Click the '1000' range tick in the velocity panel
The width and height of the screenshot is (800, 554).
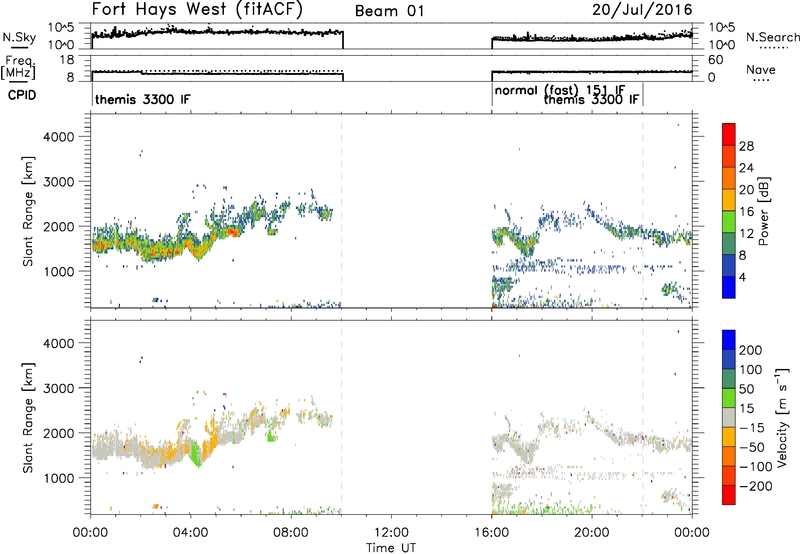tap(59, 478)
